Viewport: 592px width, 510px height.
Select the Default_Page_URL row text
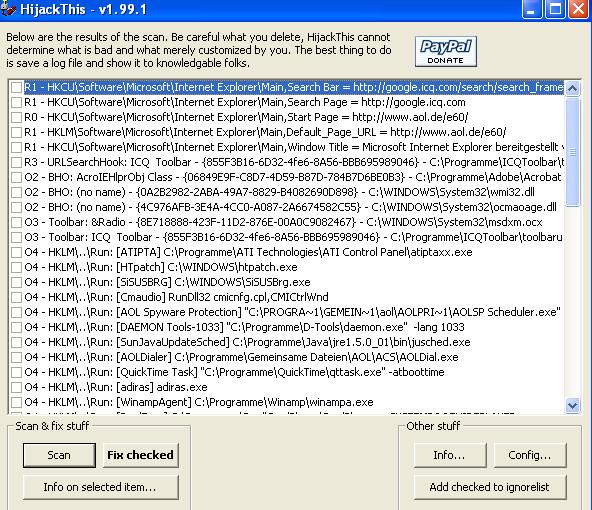[x=265, y=133]
